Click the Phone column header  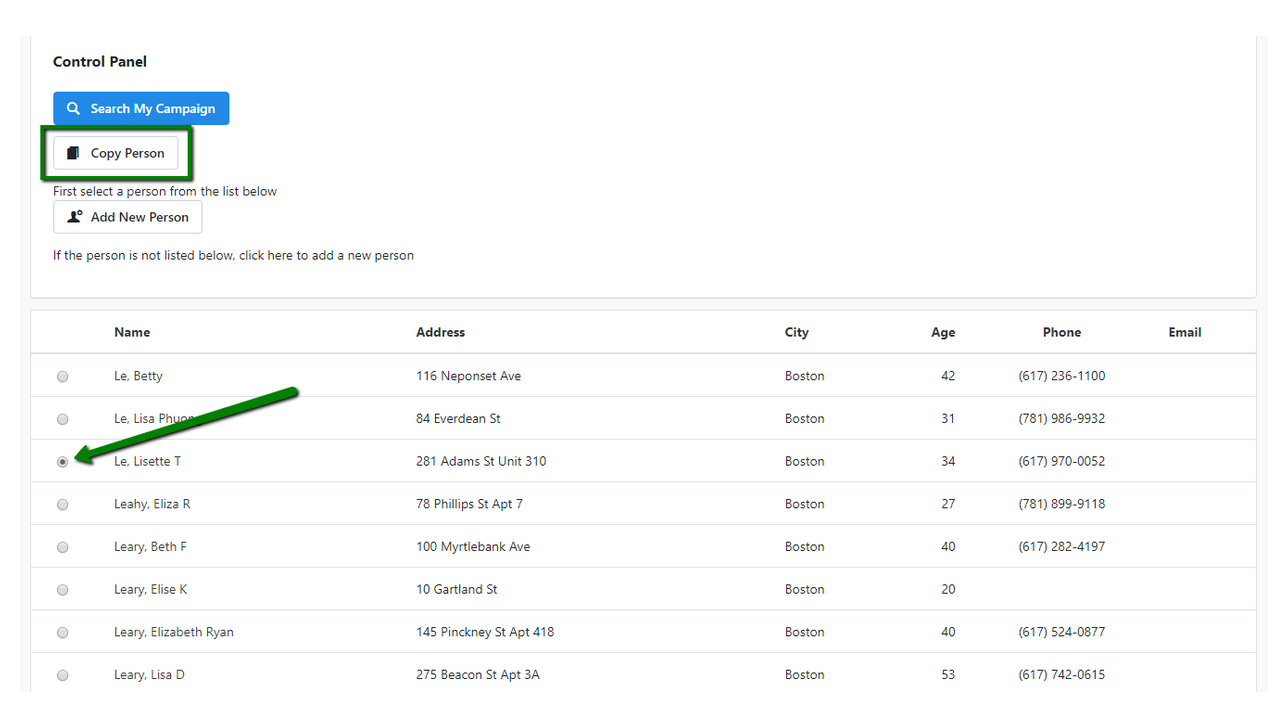1061,332
